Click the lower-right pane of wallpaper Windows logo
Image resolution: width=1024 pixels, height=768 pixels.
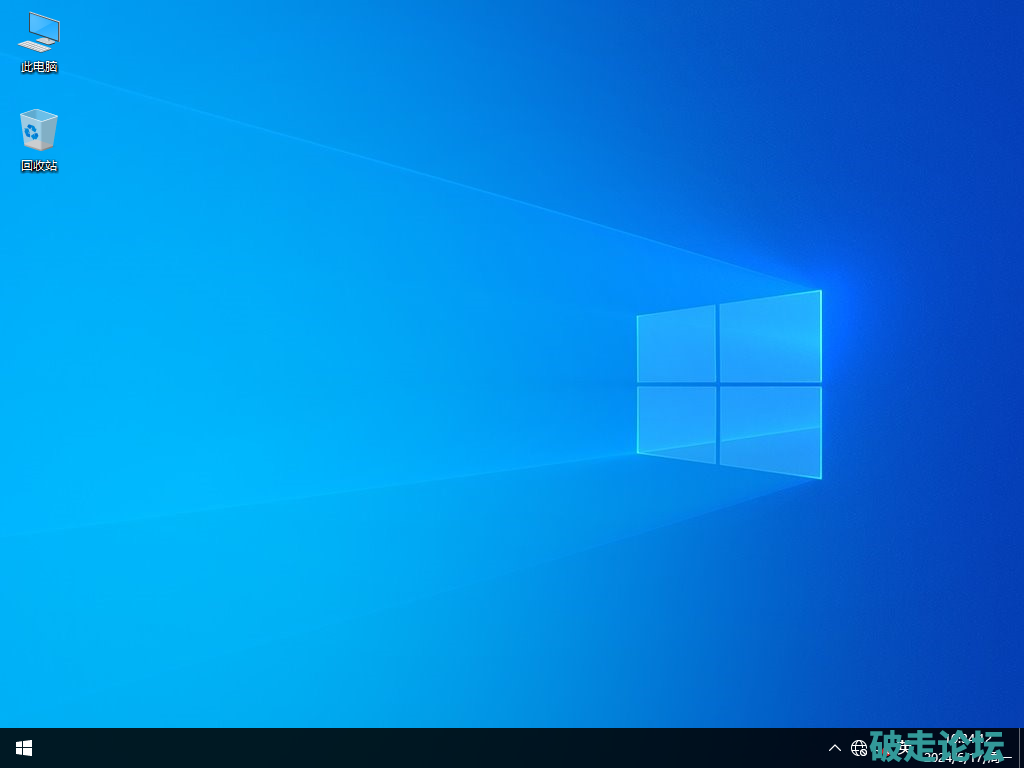tap(770, 429)
